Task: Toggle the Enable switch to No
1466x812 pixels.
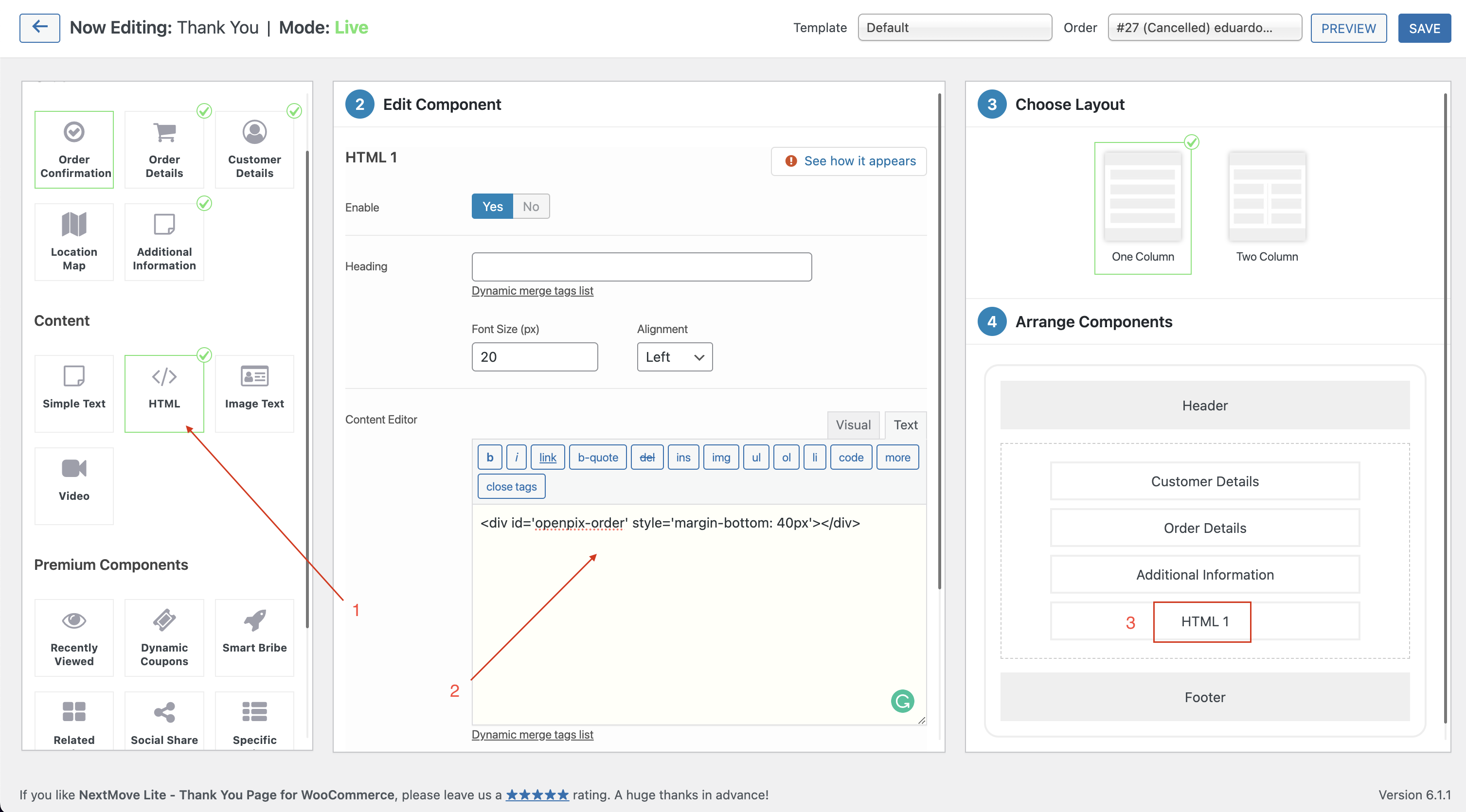Action: pos(530,206)
